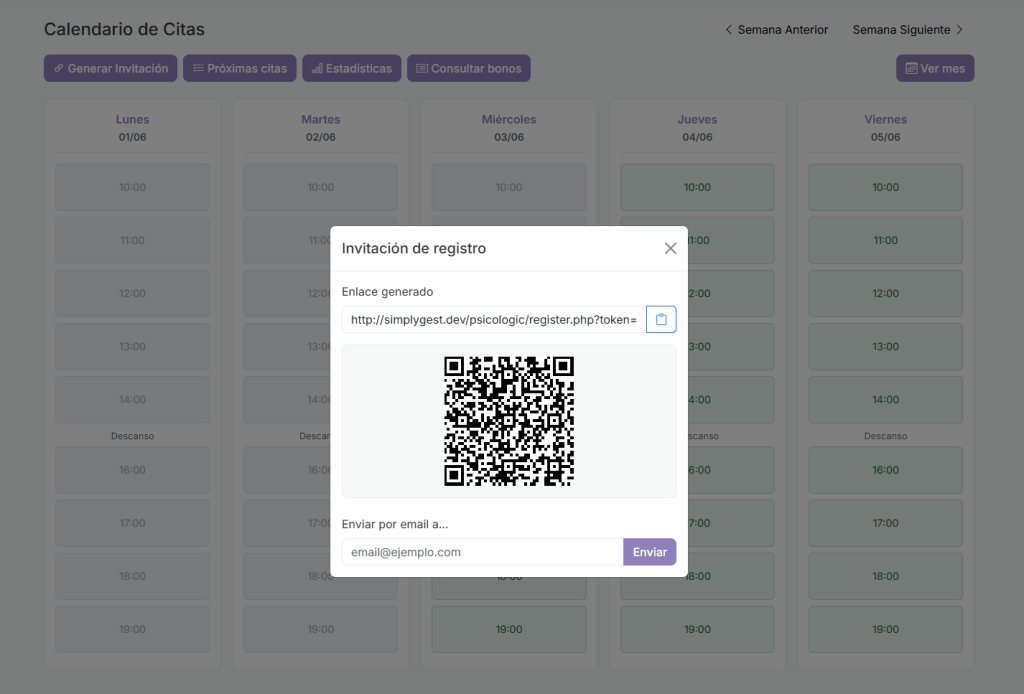The height and width of the screenshot is (694, 1024).
Task: Click the Miércoles 03/06 column header
Action: click(509, 128)
